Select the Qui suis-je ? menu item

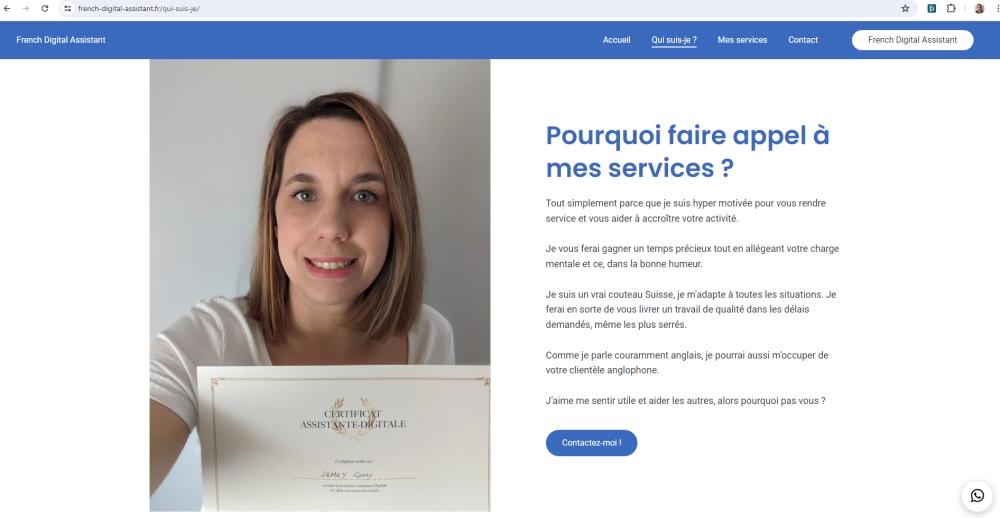(x=673, y=40)
